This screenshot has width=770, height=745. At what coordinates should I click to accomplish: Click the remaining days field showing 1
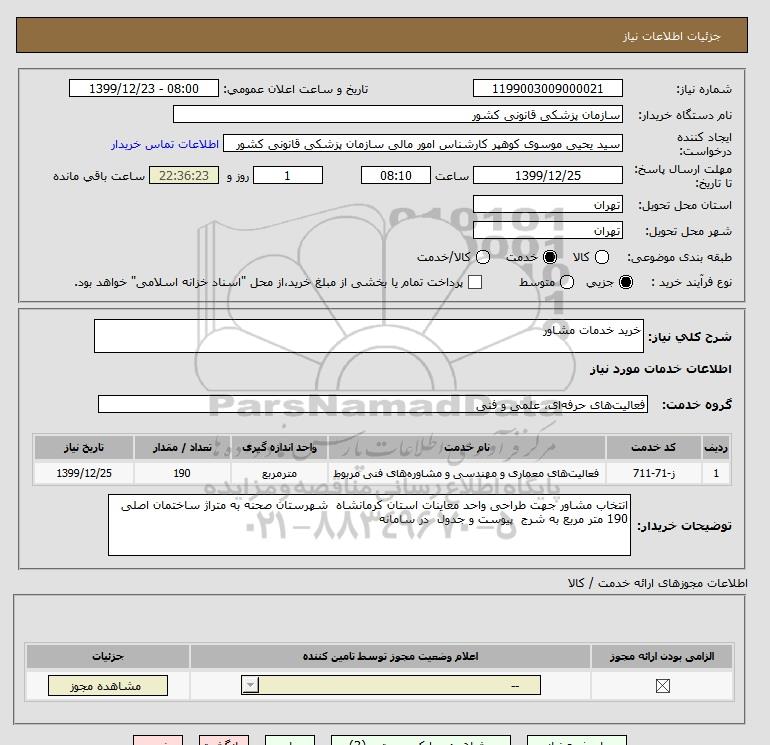[x=288, y=175]
